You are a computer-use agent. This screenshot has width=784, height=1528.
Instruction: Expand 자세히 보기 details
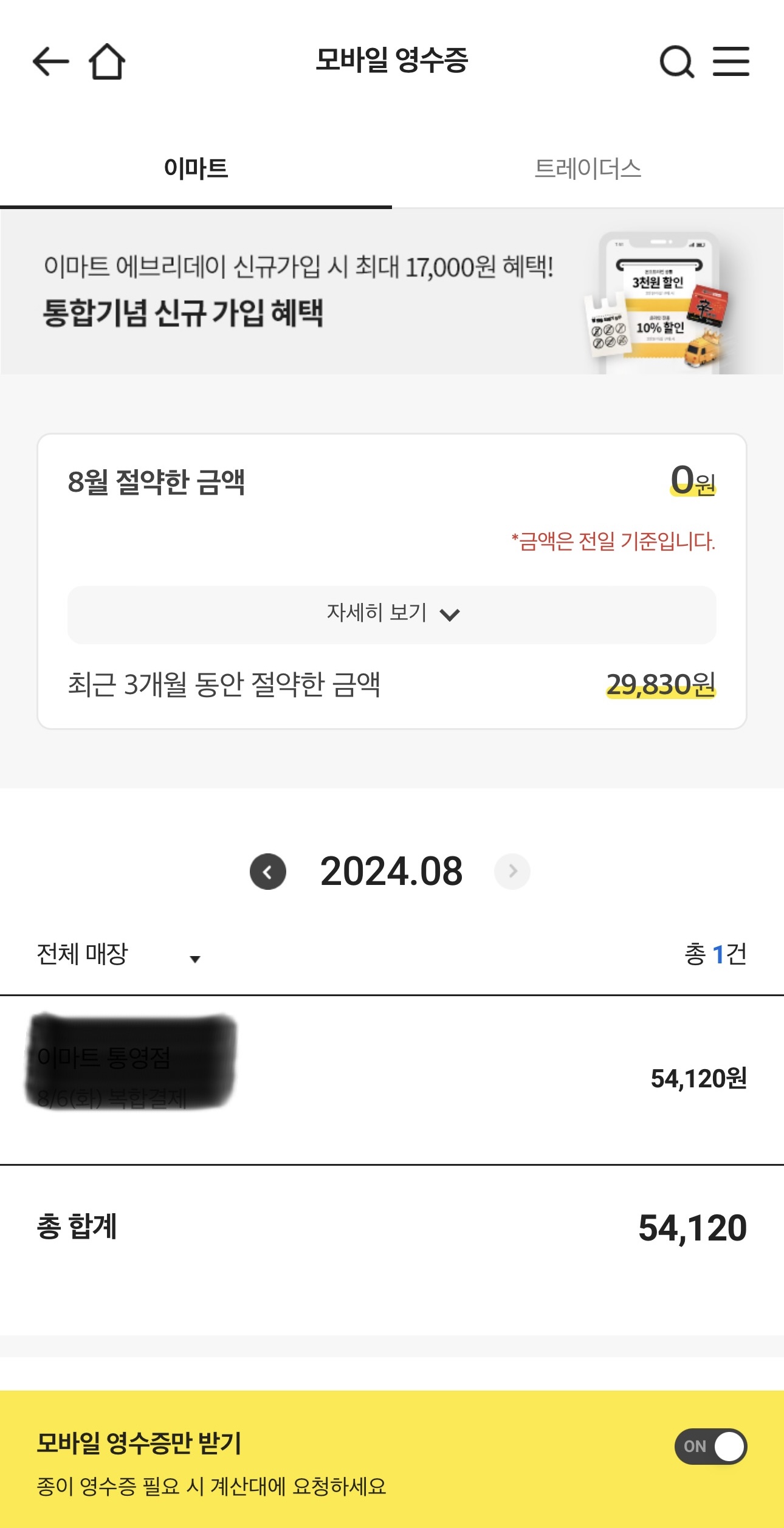click(377, 614)
